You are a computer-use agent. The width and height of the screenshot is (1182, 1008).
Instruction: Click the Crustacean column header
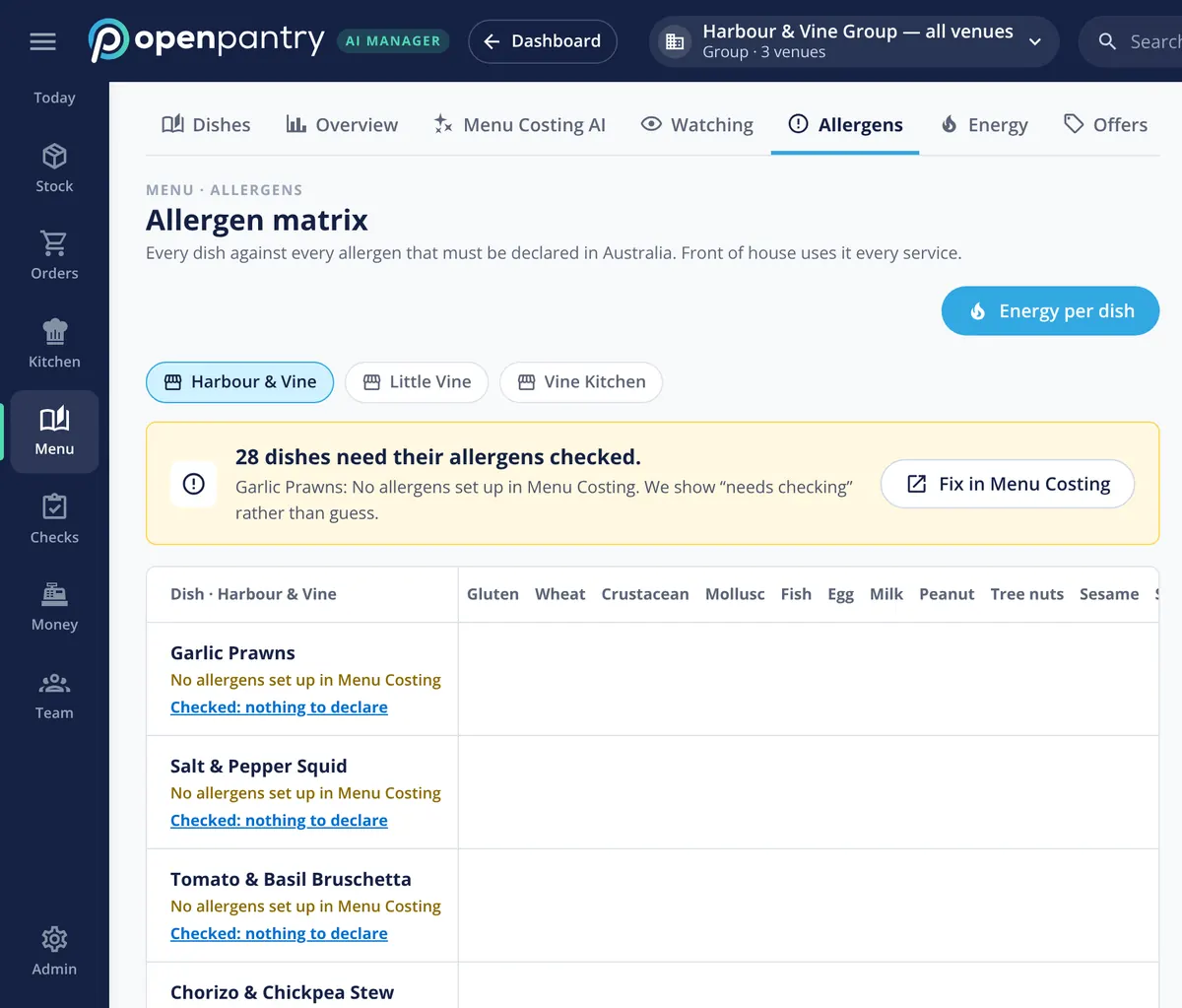pyautogui.click(x=645, y=594)
